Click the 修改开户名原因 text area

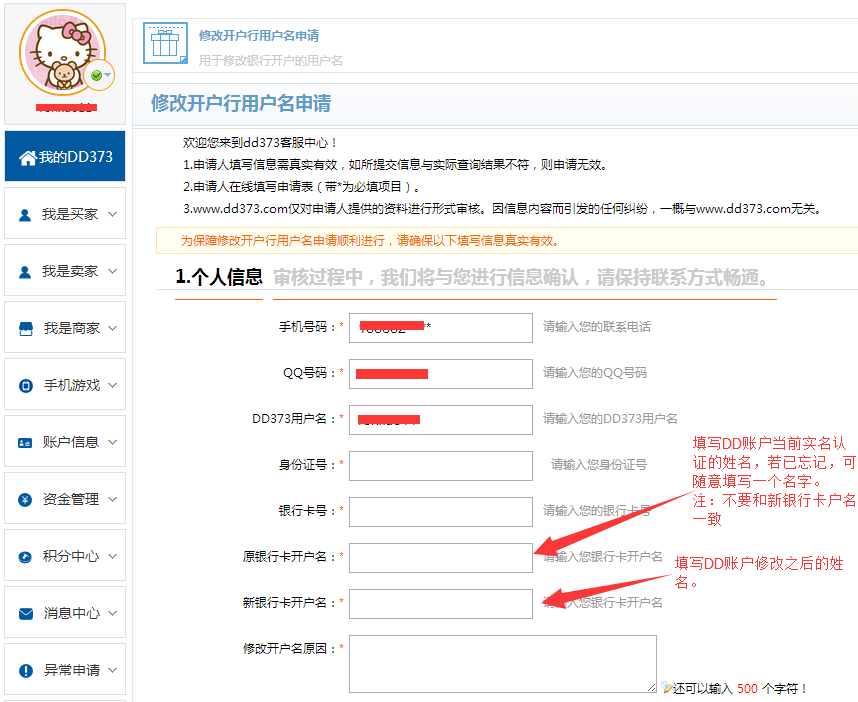point(502,664)
